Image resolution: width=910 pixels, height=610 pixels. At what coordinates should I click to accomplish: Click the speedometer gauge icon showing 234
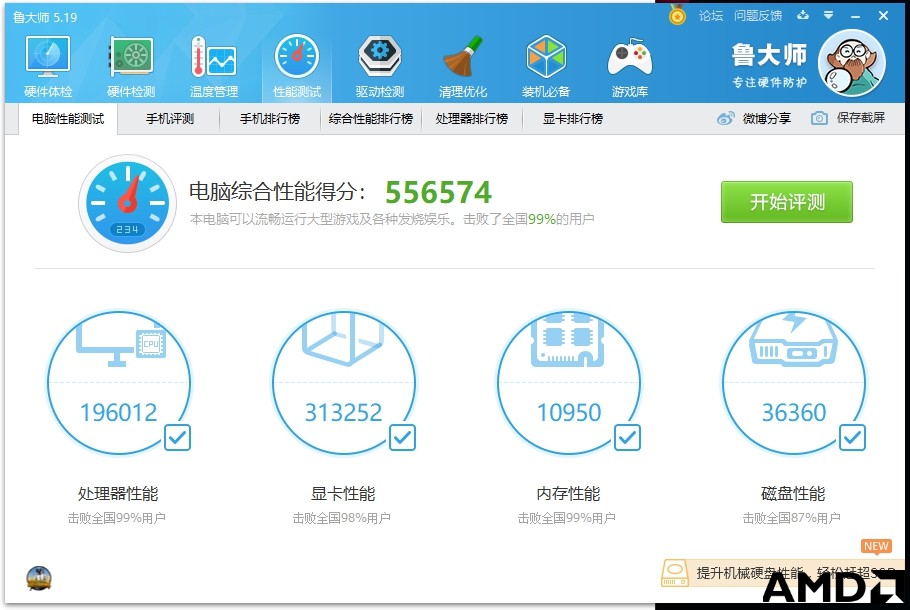click(x=127, y=203)
